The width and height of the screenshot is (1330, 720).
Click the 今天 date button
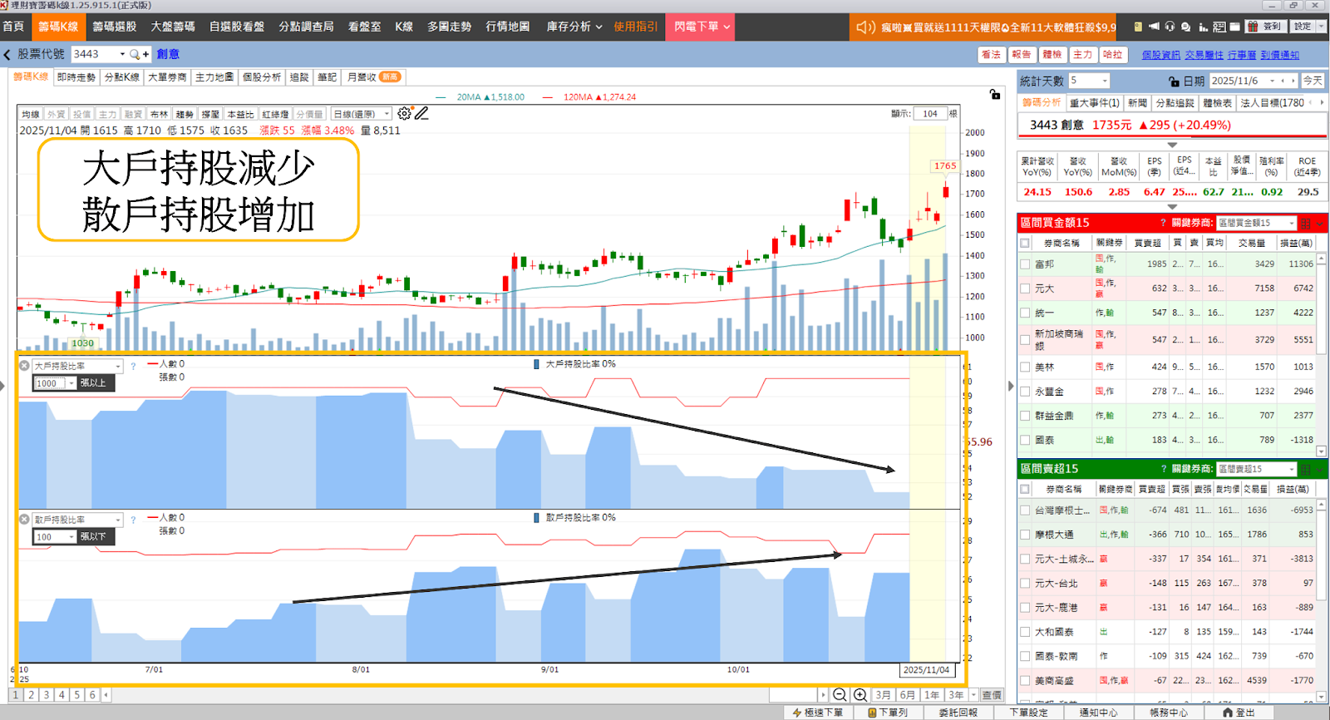1312,81
